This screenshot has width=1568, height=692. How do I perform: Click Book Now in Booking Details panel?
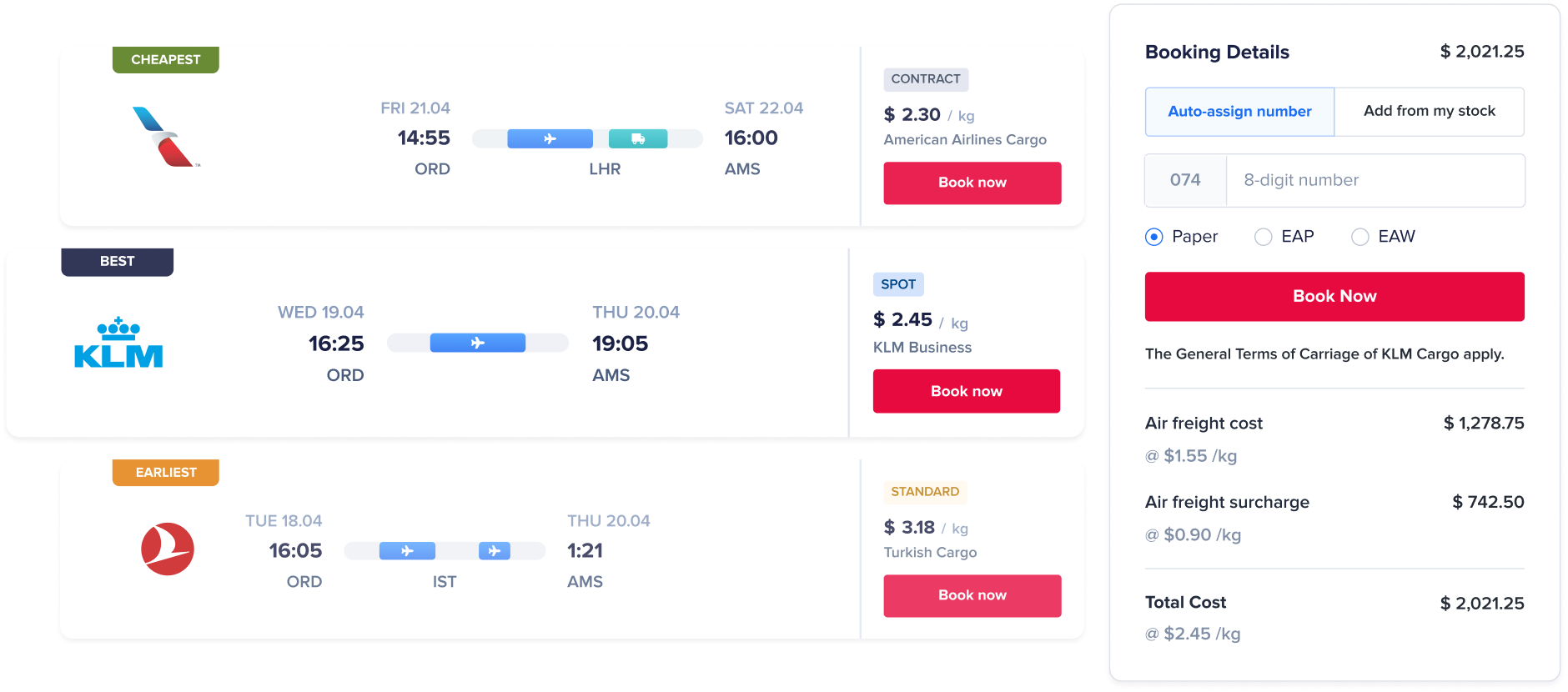click(x=1334, y=296)
